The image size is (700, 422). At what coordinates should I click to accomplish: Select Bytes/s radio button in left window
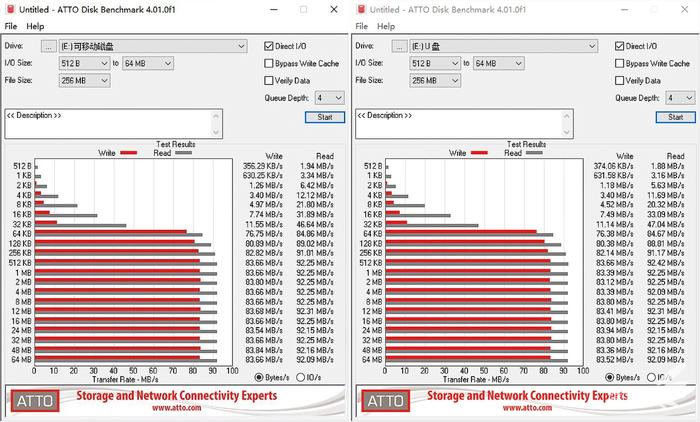(x=258, y=377)
